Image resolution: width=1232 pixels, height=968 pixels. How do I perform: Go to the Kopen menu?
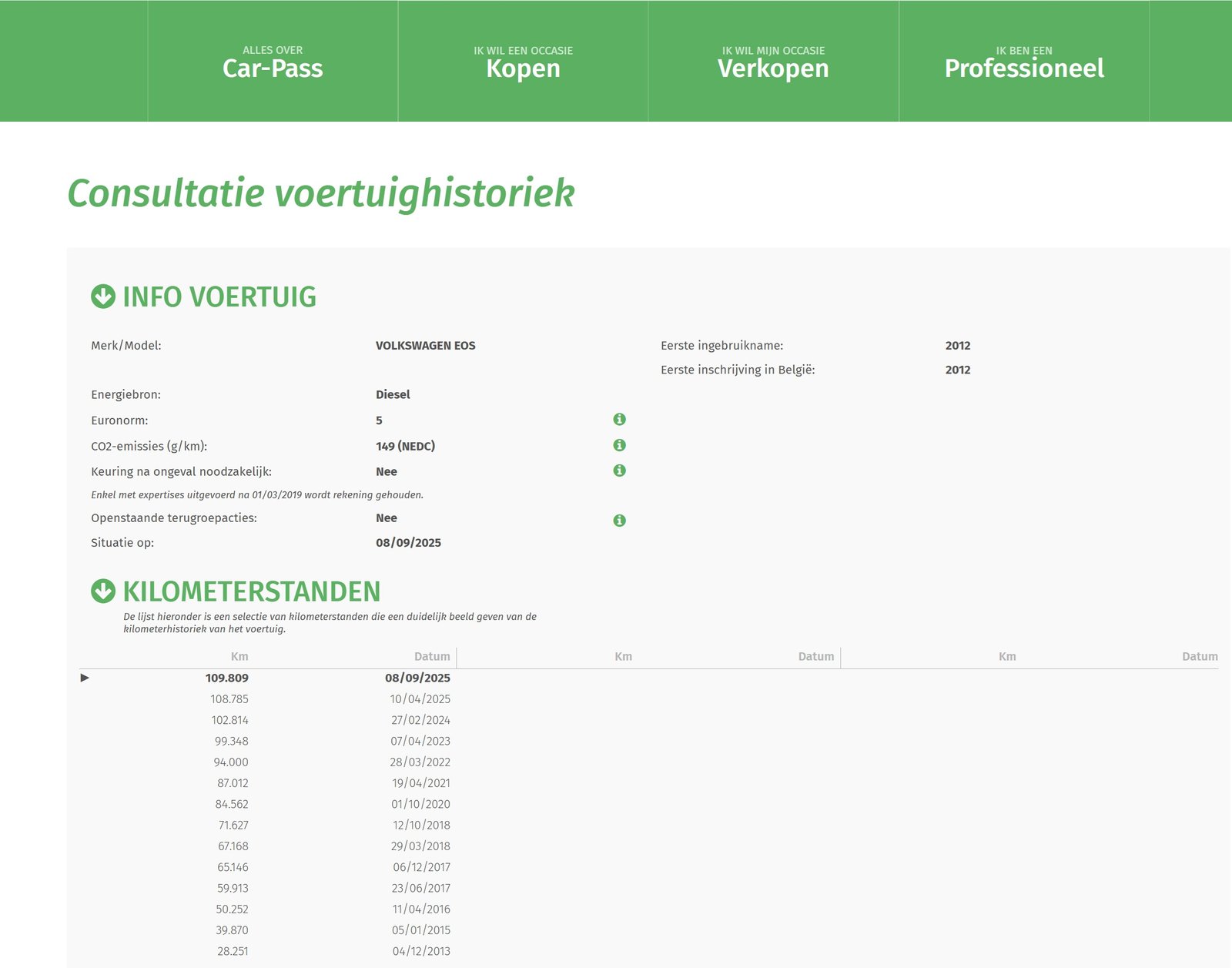tap(523, 62)
